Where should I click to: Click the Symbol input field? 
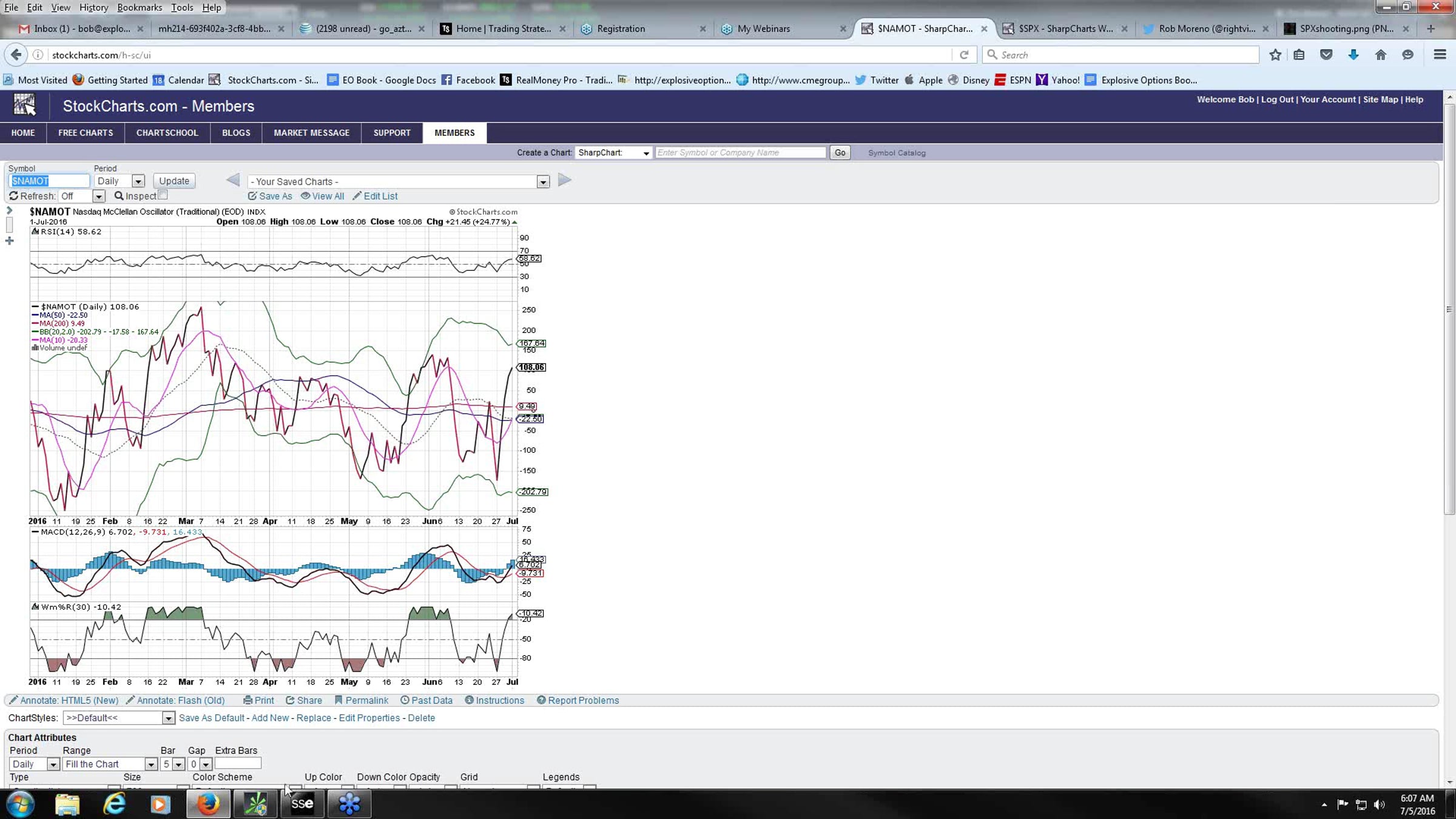(x=49, y=181)
